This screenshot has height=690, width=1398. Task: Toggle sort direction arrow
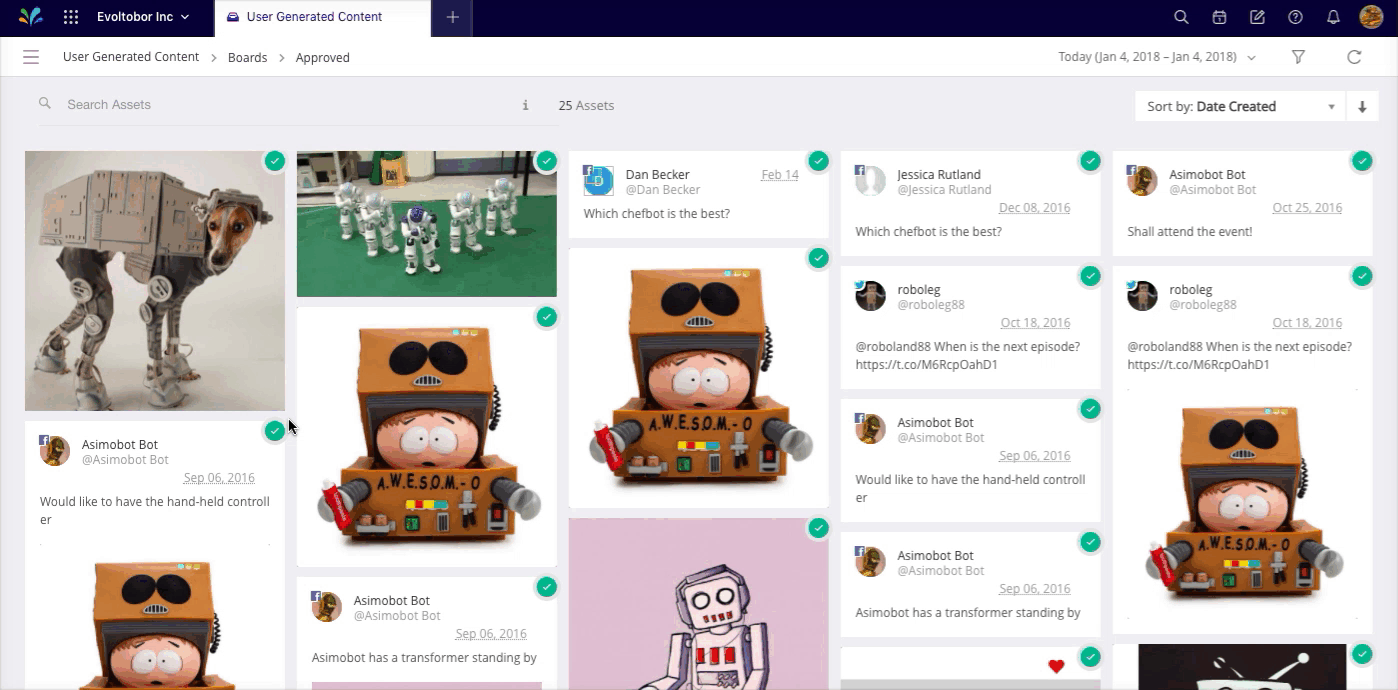pos(1362,106)
